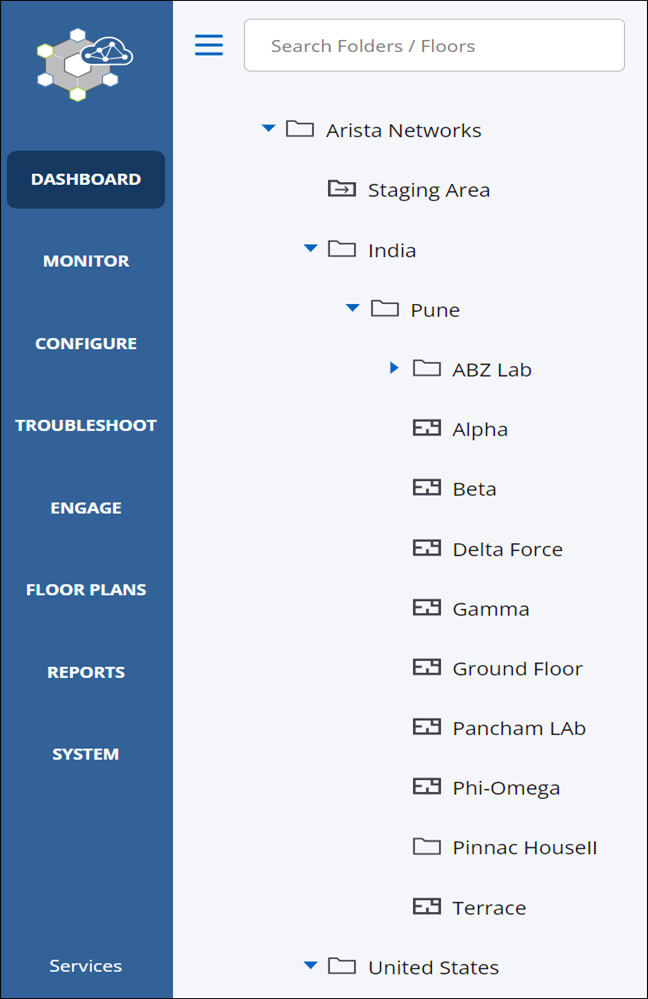Select the floor icon beside Ground Floor
648x999 pixels.
coord(425,667)
